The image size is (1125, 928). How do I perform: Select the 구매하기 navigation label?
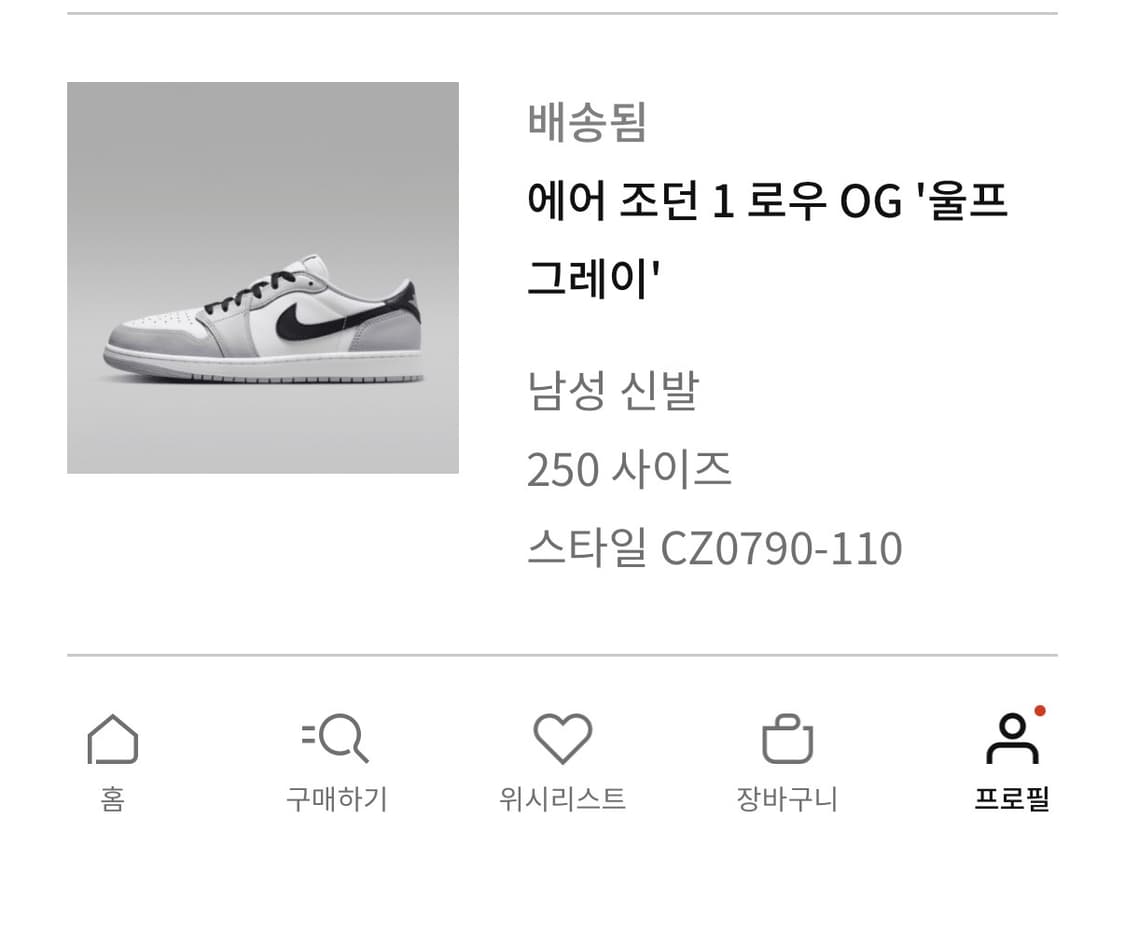point(337,799)
